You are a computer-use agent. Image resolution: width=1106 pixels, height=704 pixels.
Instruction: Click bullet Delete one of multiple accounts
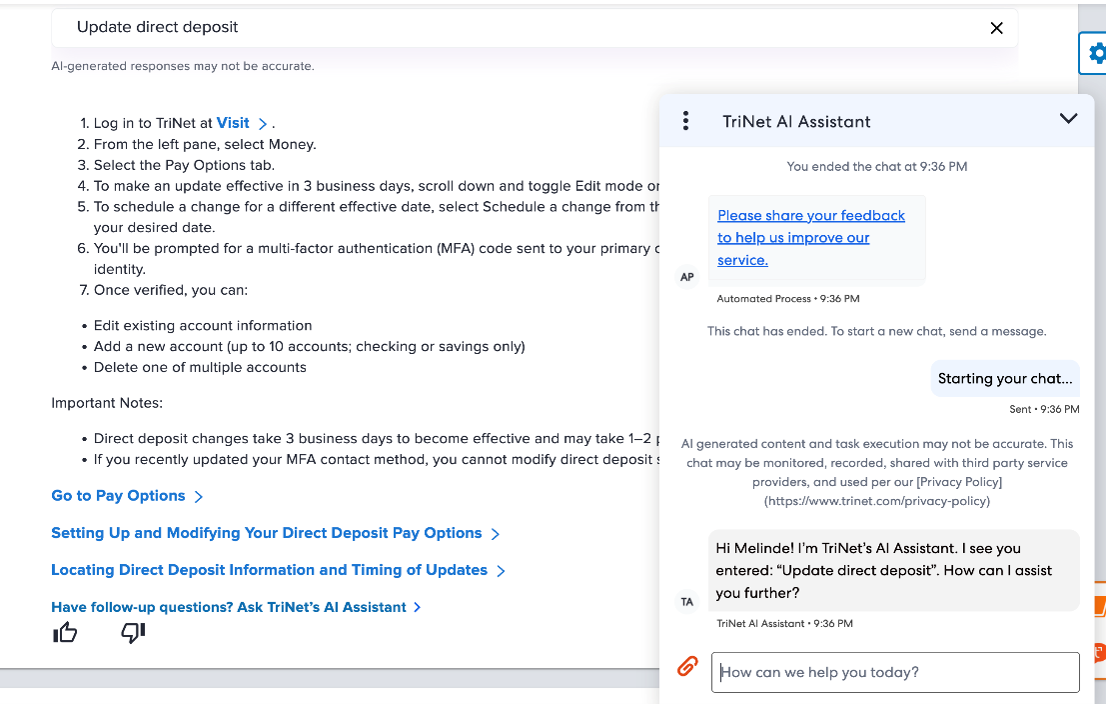pyautogui.click(x=200, y=368)
